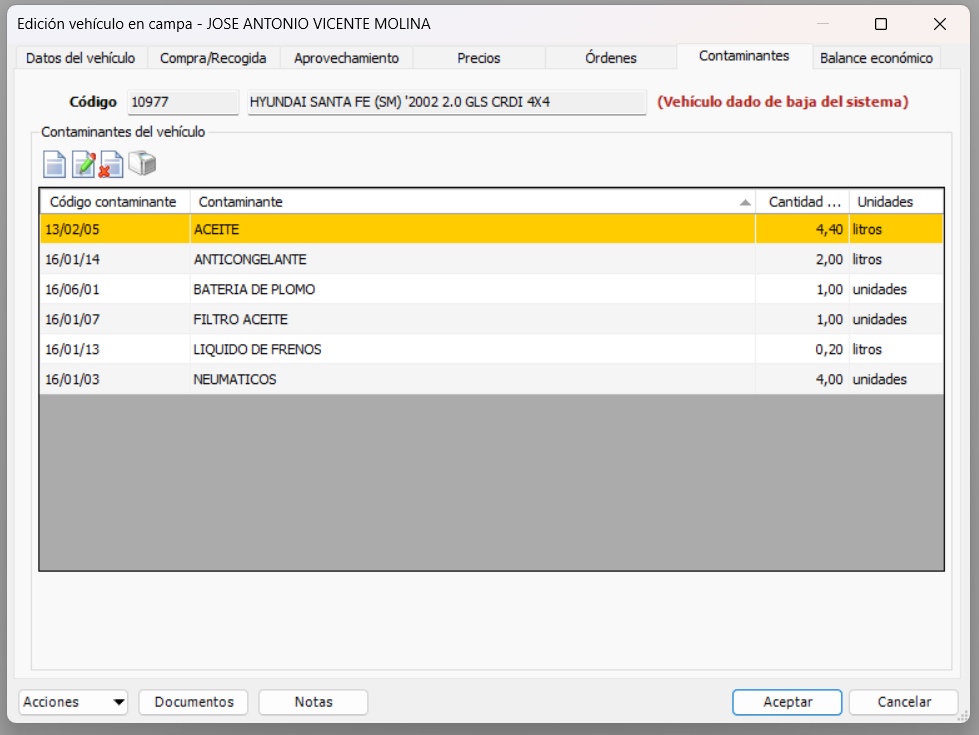Edit the selected contaminante entry
The image size is (979, 735).
(84, 163)
